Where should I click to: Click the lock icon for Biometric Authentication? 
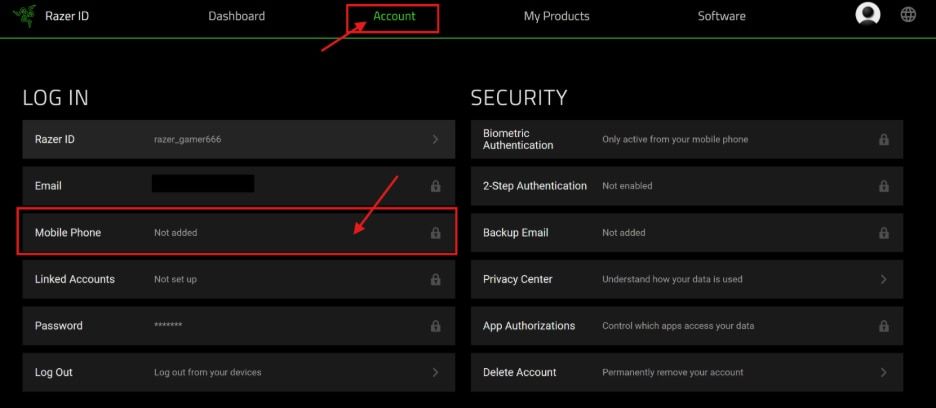(883, 139)
